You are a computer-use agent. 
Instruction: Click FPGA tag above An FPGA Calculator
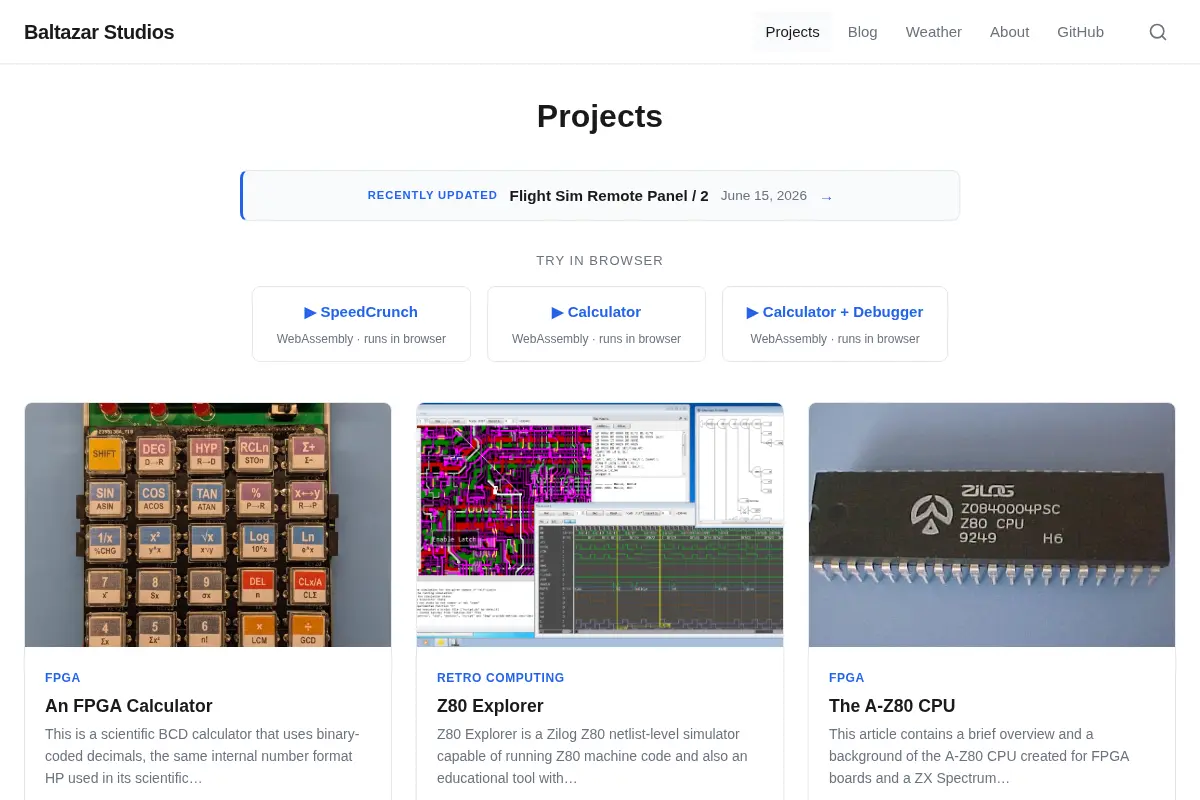coord(63,678)
